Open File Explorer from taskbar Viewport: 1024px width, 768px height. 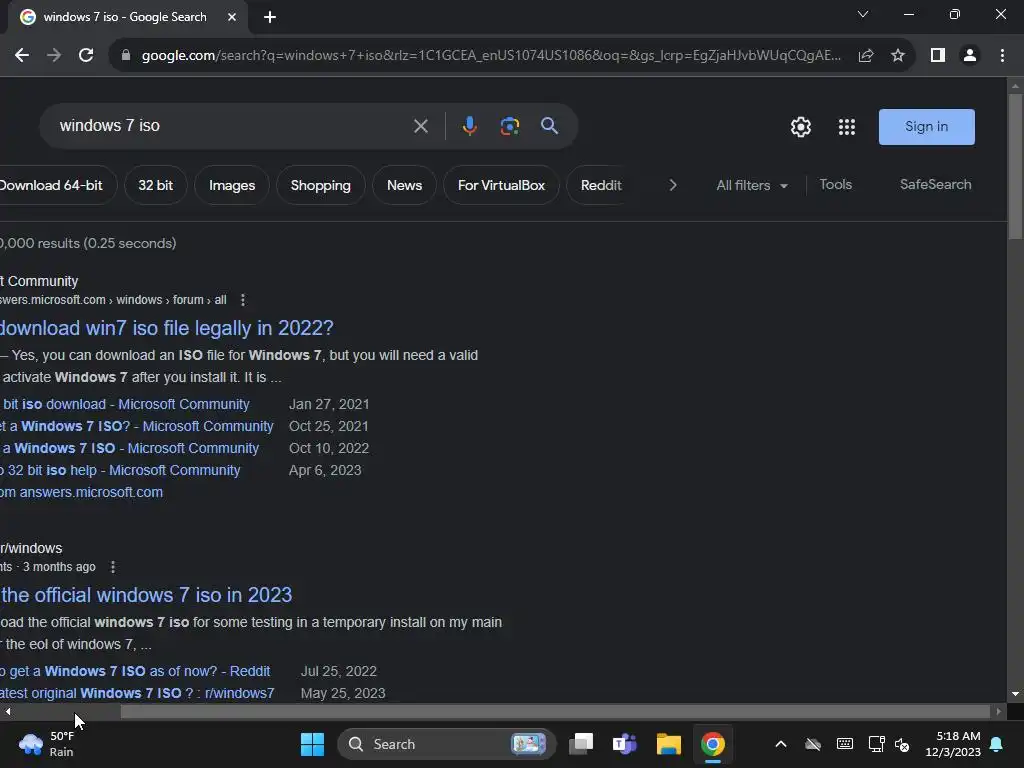669,744
